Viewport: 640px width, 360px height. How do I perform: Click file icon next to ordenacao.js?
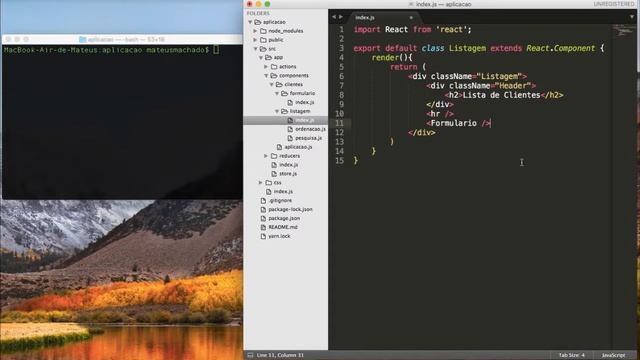[x=290, y=129]
